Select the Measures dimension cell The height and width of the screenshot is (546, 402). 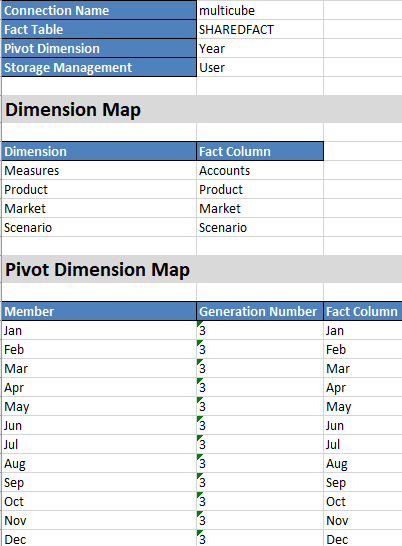99,170
